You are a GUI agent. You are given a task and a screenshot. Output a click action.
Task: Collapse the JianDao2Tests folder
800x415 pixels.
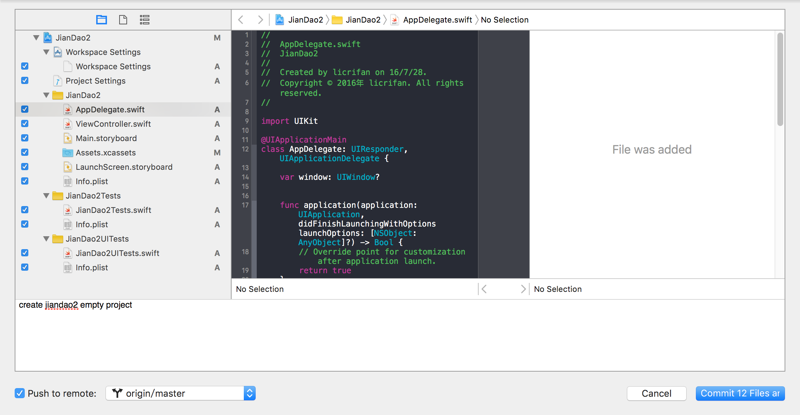click(46, 196)
